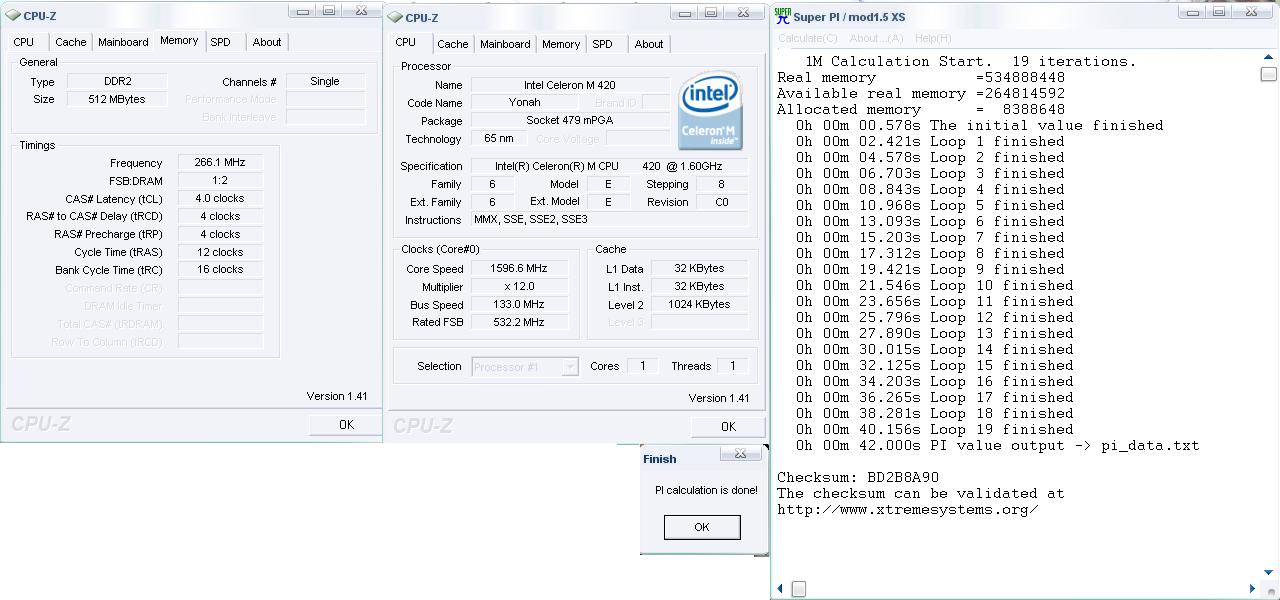The image size is (1280, 600).
Task: Open Memory tab in middle CPU-Z window
Action: coord(561,44)
